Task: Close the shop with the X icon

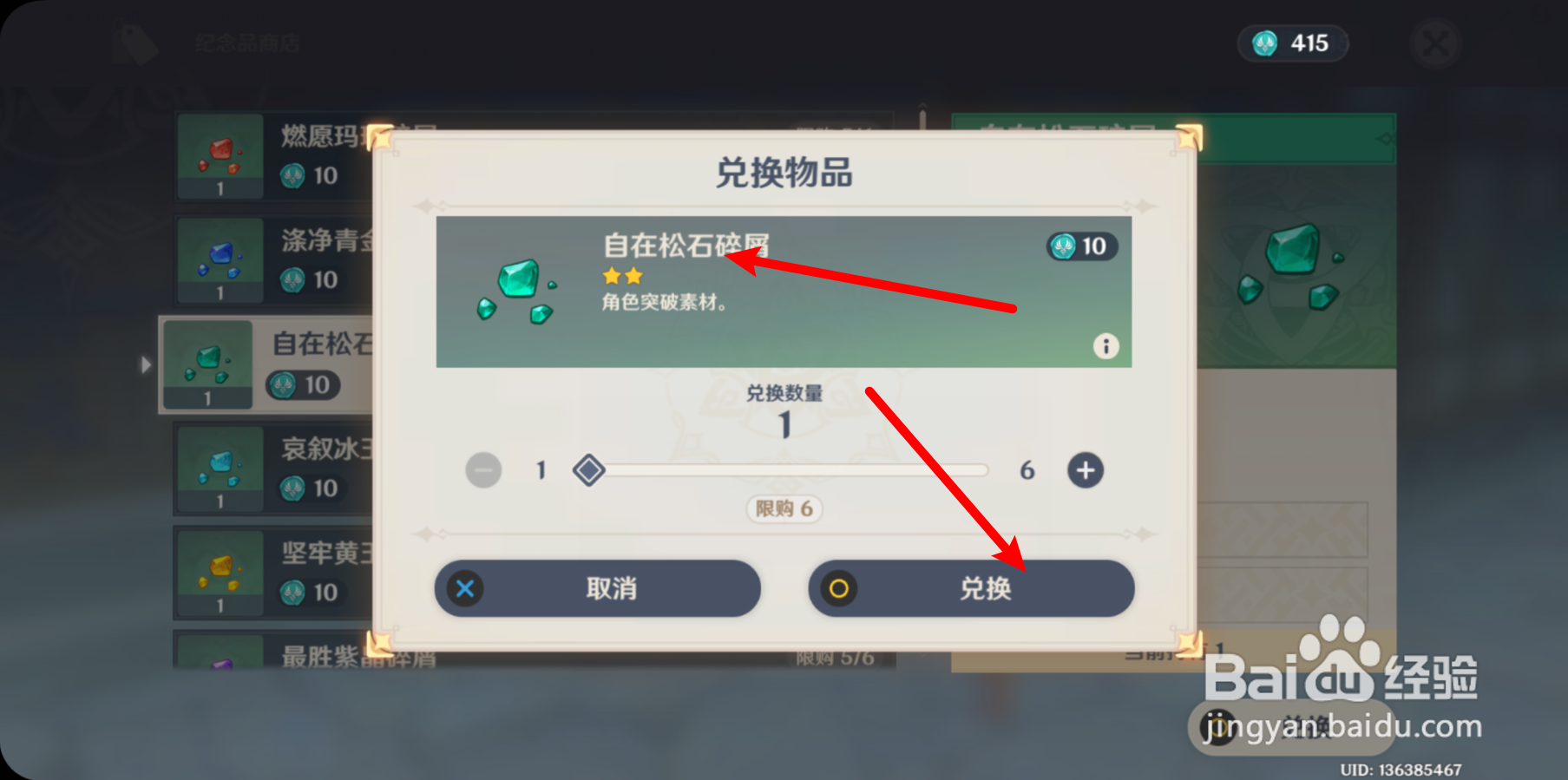Action: [x=1436, y=43]
